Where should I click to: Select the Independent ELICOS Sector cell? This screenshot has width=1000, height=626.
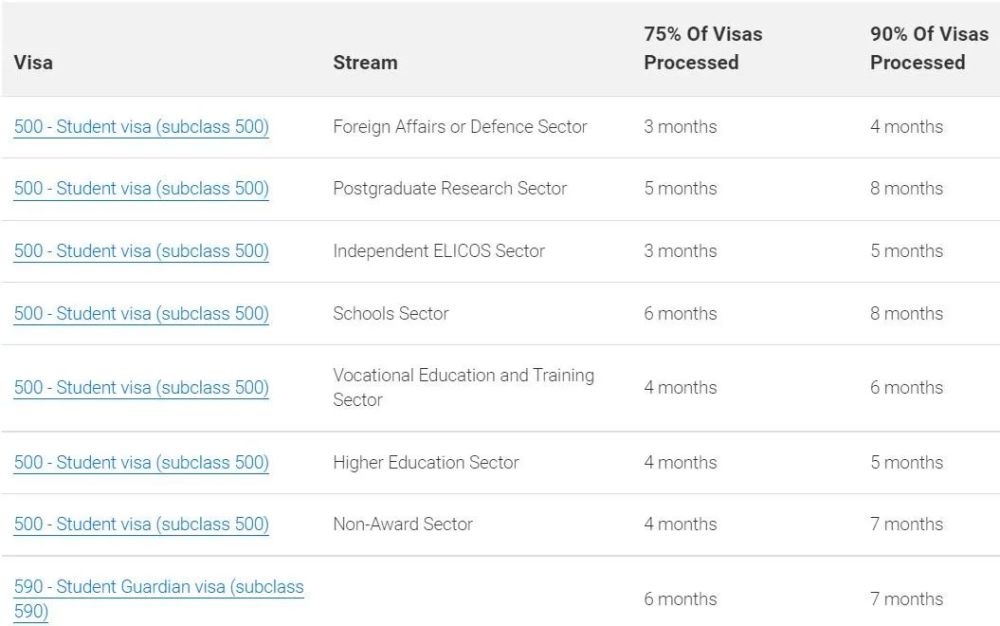pos(439,251)
